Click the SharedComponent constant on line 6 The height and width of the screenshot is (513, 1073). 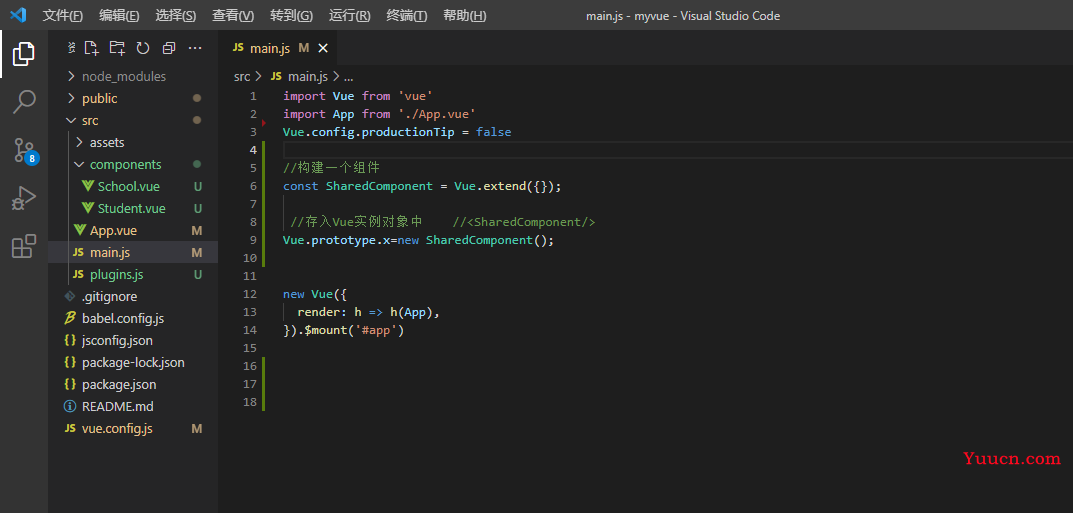(x=379, y=186)
